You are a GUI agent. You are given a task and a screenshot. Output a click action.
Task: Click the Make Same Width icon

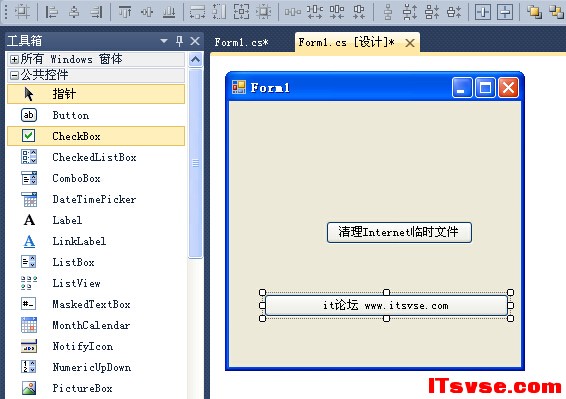tap(197, 12)
